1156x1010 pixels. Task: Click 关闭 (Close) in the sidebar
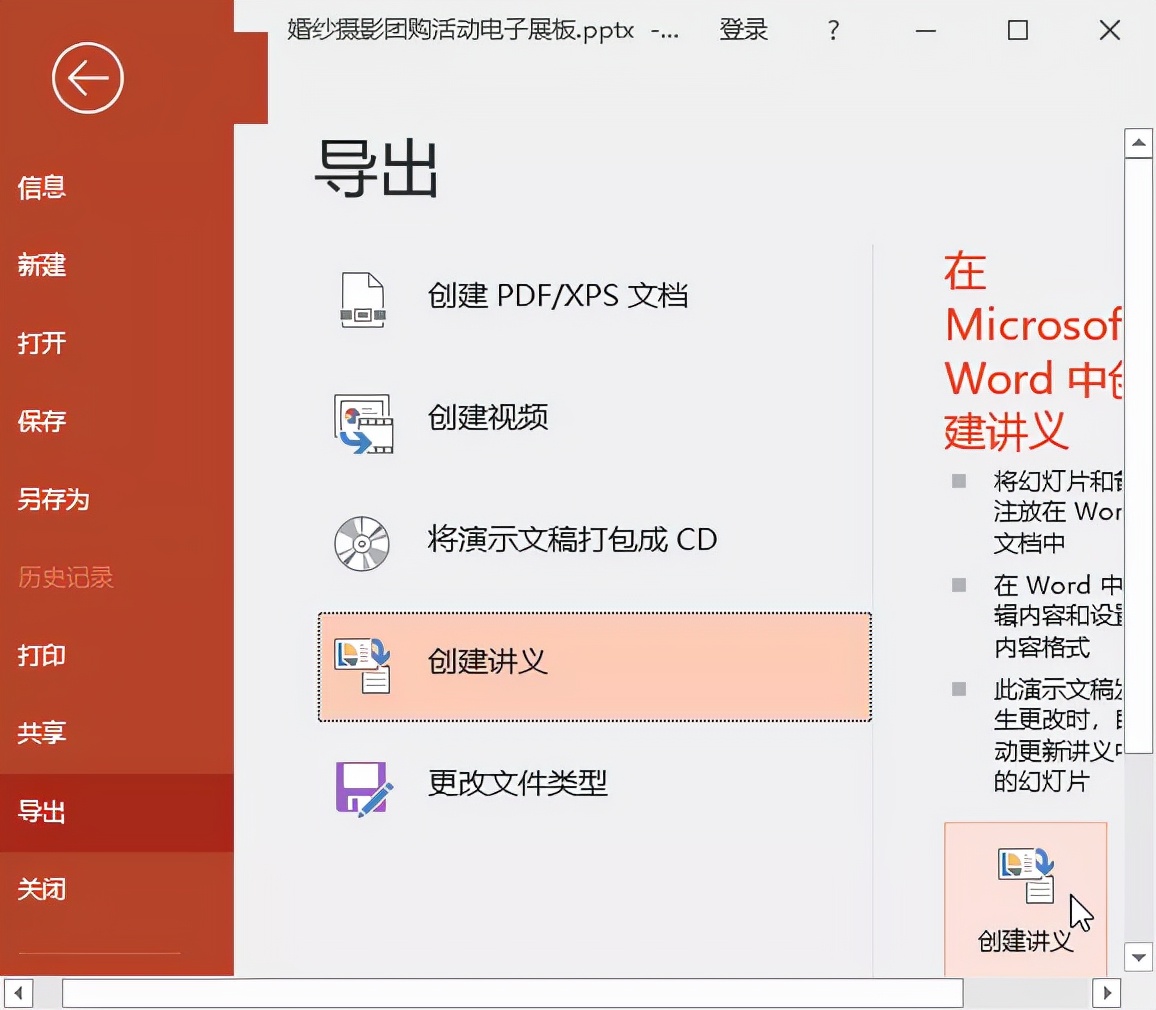42,889
